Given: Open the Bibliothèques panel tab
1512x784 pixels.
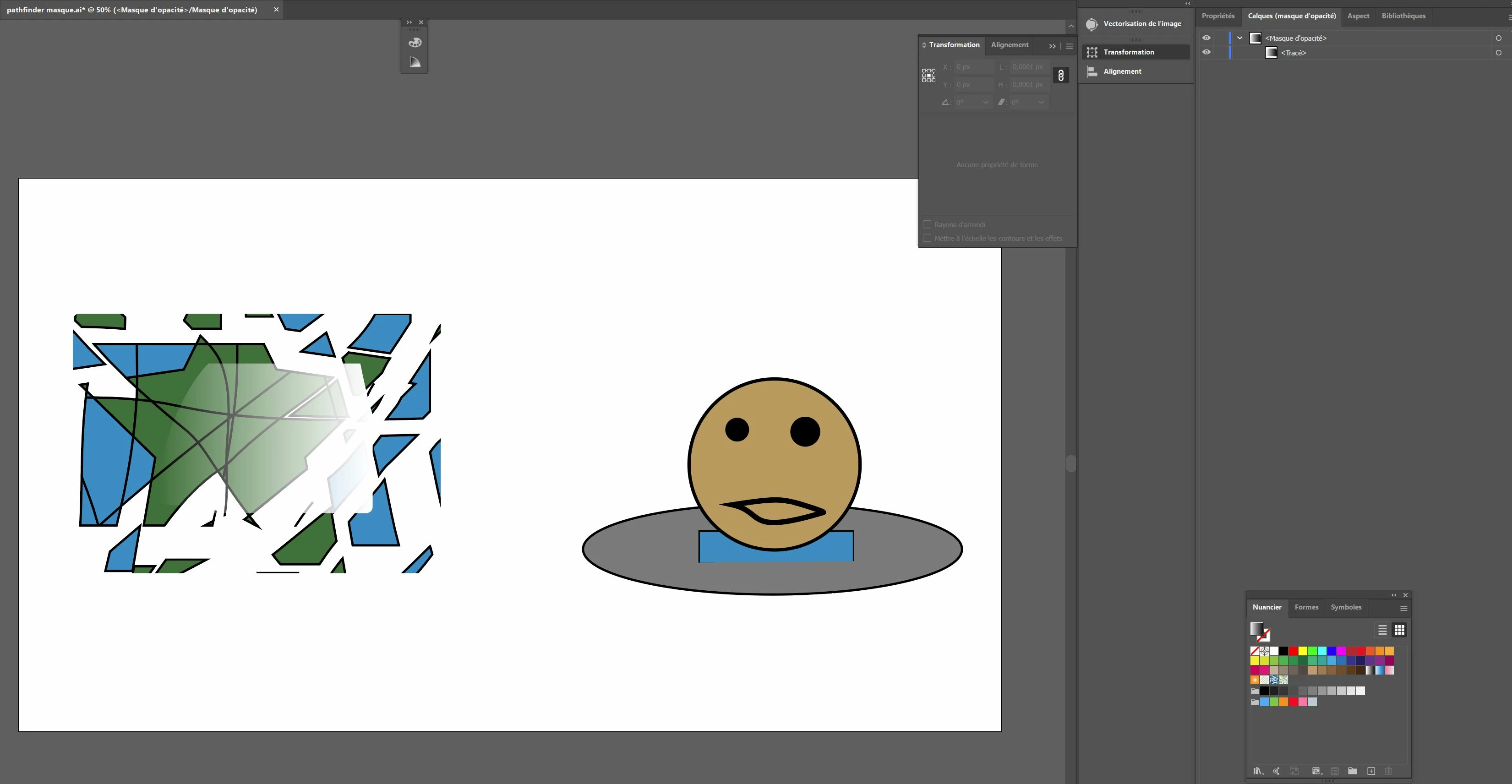Looking at the screenshot, I should point(1403,16).
